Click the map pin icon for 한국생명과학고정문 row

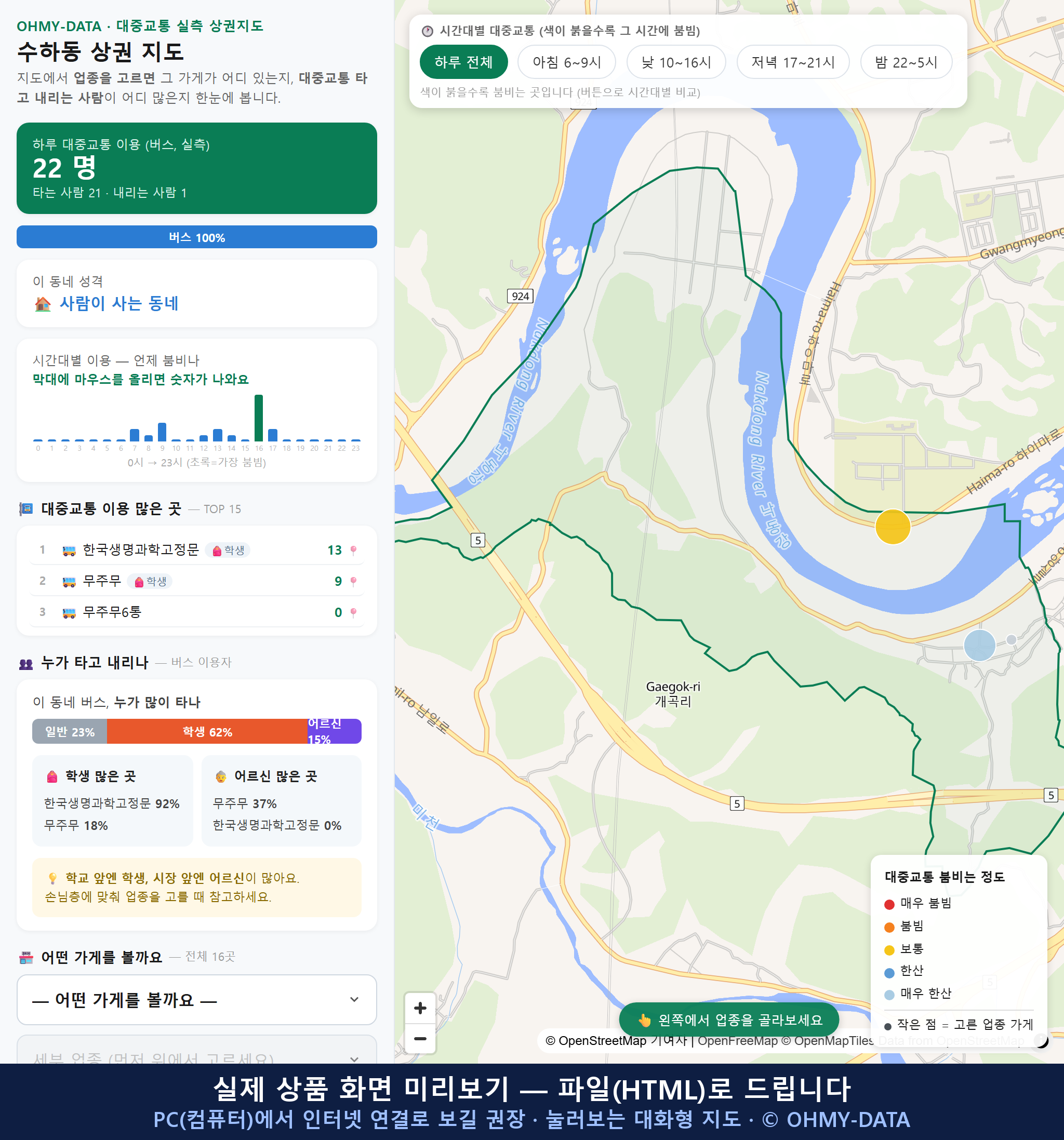click(353, 551)
